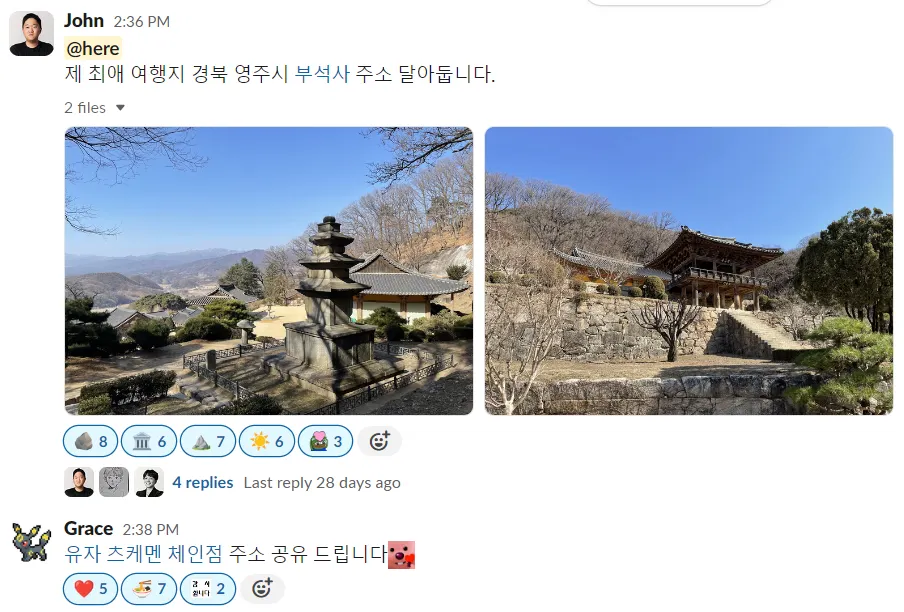This screenshot has height=612, width=904.
Task: Open the temple pavilion photo
Action: coord(689,271)
